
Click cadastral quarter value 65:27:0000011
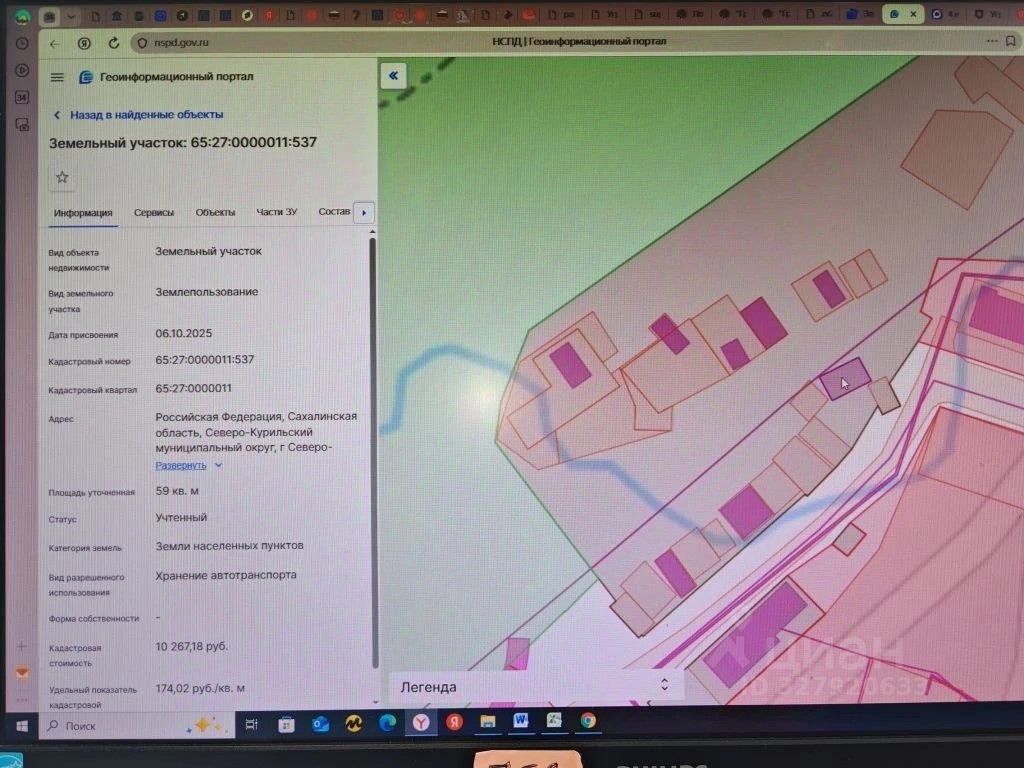(193, 389)
